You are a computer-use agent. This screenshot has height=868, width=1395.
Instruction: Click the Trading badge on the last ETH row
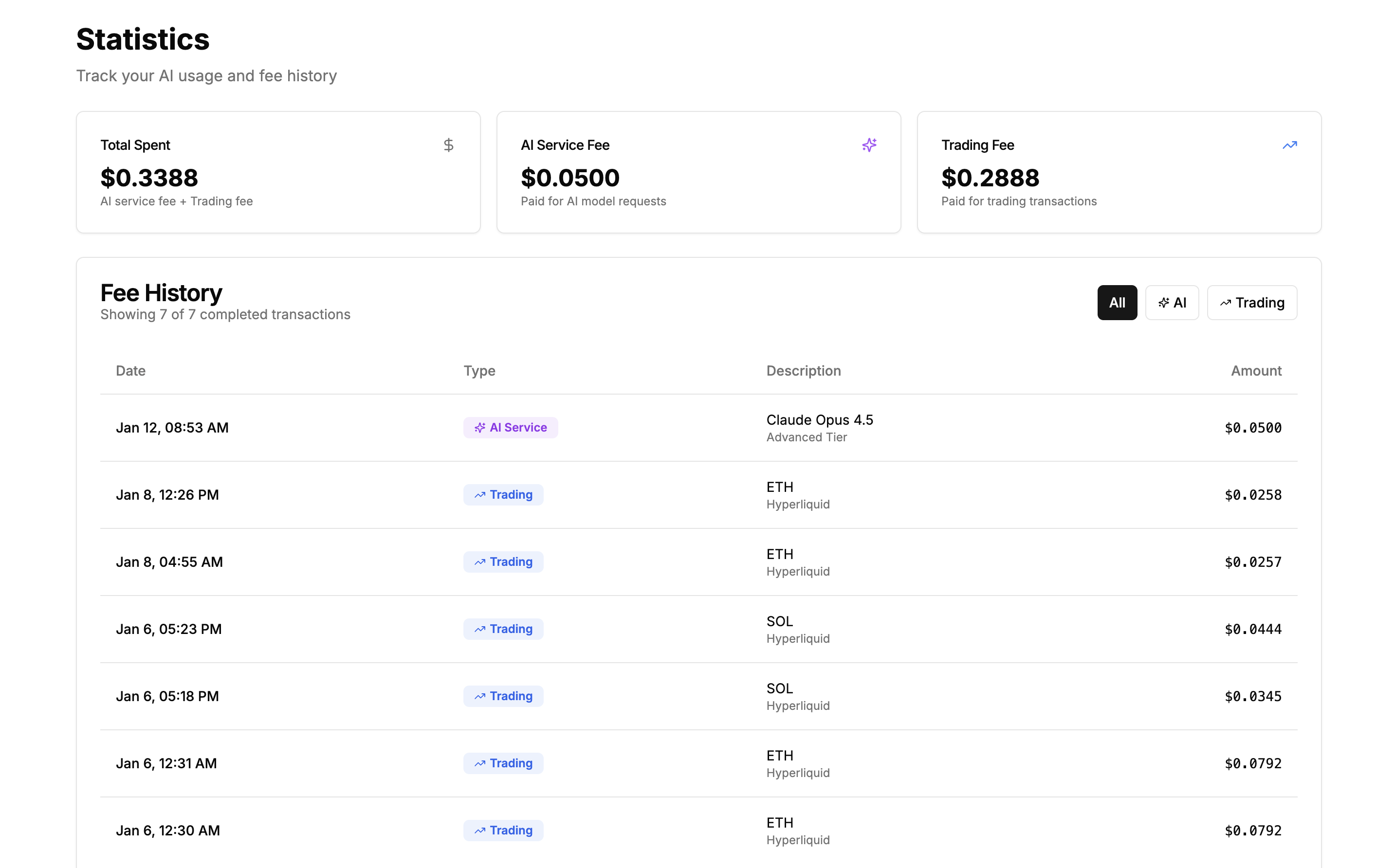pyautogui.click(x=503, y=830)
